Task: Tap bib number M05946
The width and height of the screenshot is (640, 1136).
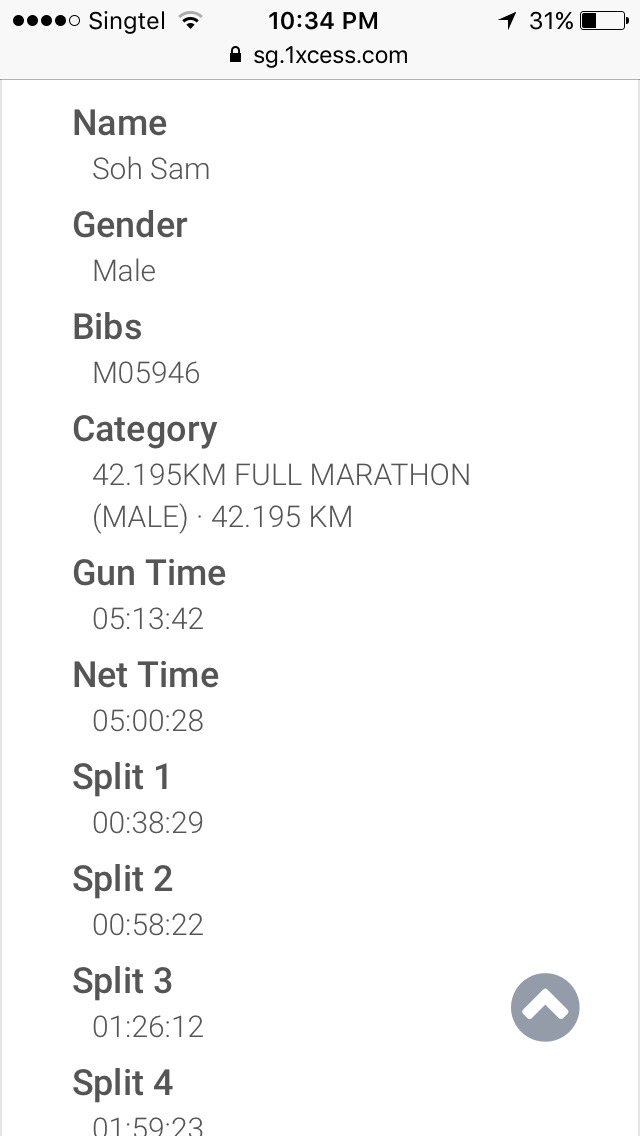Action: coord(146,373)
